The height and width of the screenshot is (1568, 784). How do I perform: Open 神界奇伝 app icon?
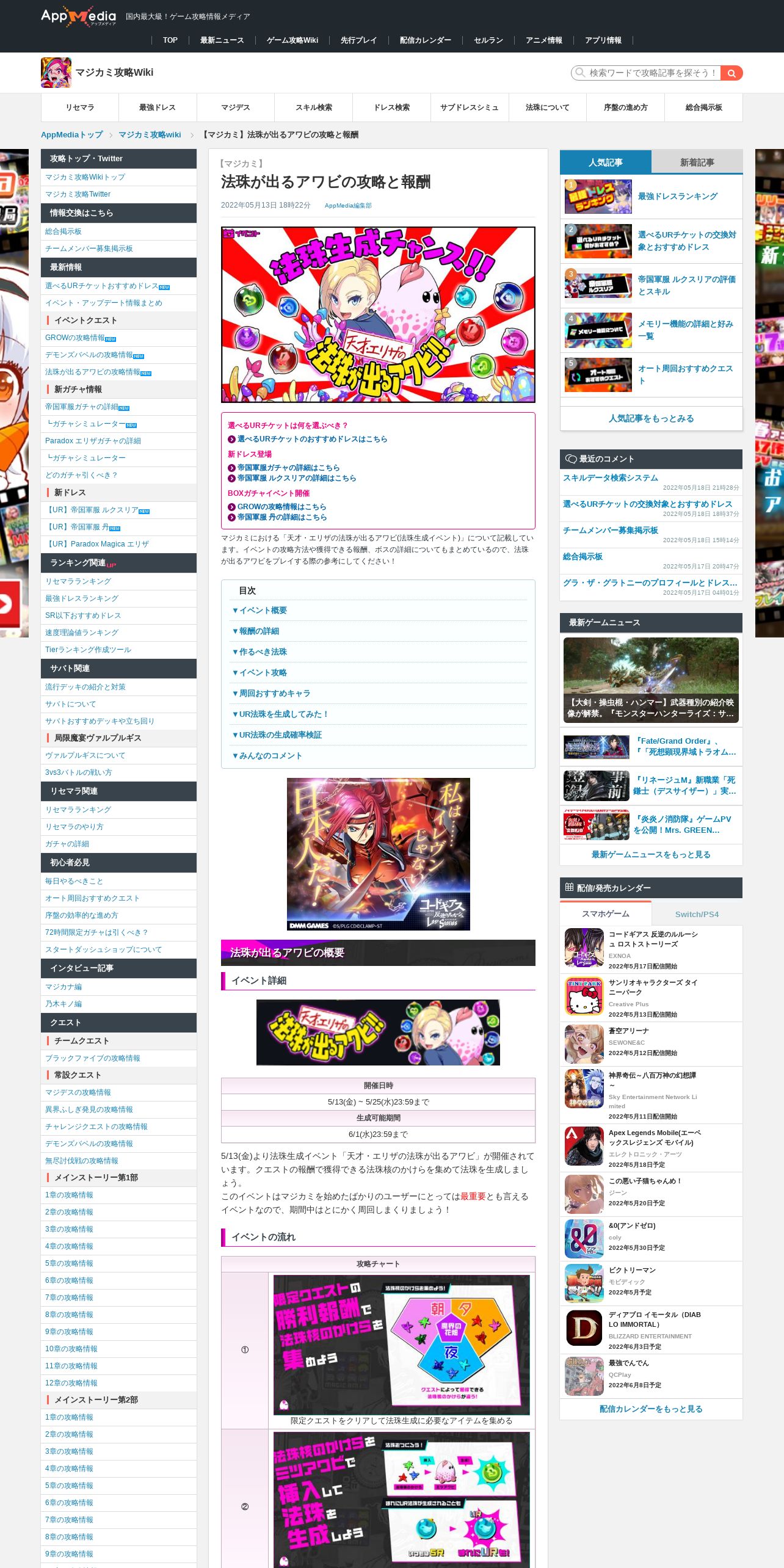coord(584,1089)
